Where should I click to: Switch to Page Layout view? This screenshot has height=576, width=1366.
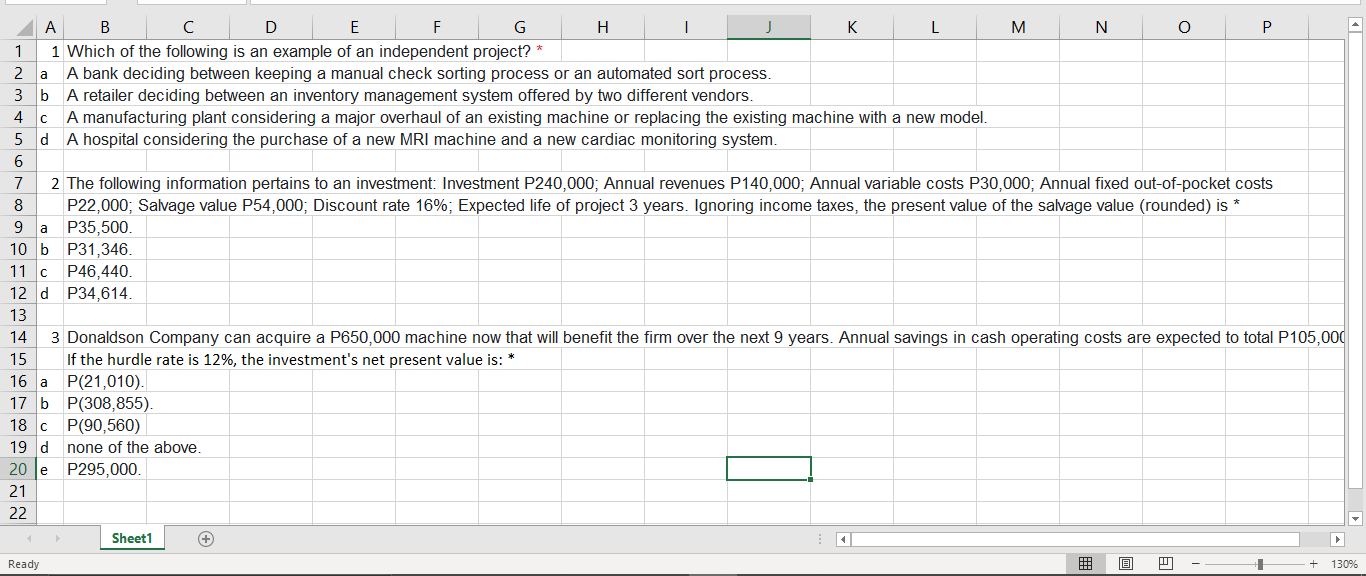(x=1125, y=564)
